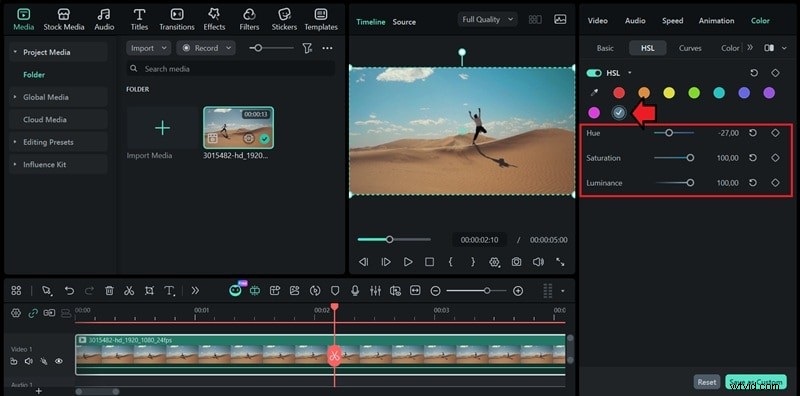Click the preview progress slider
This screenshot has height=396, width=800.
tap(394, 239)
